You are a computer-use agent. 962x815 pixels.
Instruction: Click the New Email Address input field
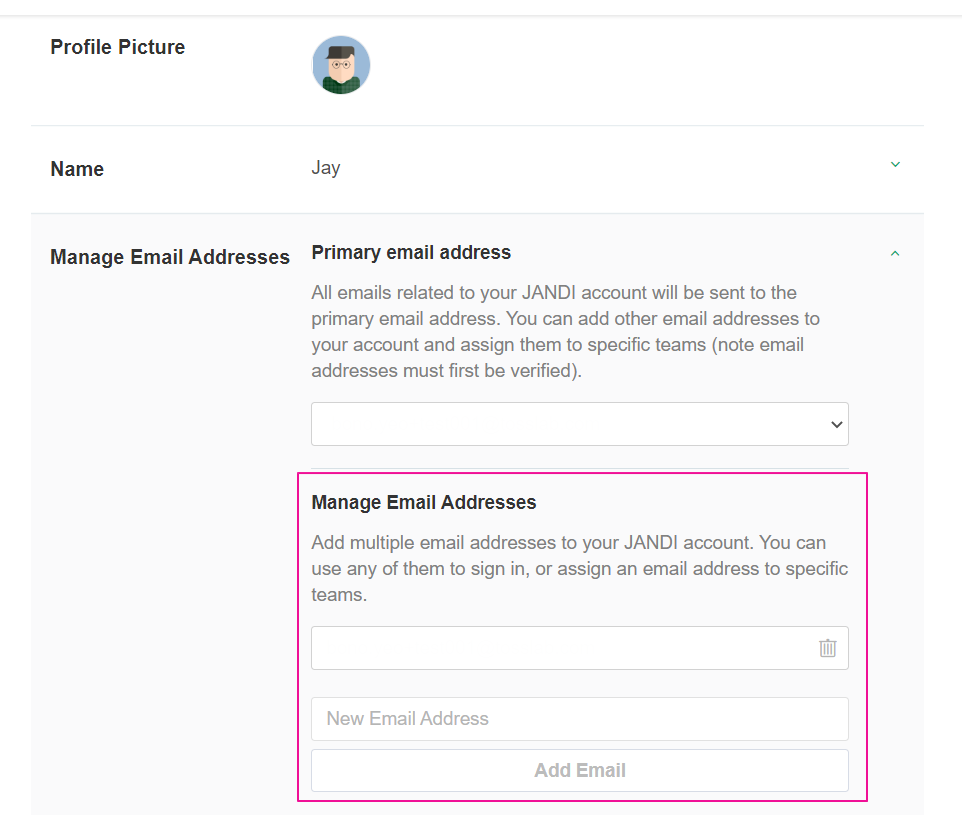(x=580, y=719)
